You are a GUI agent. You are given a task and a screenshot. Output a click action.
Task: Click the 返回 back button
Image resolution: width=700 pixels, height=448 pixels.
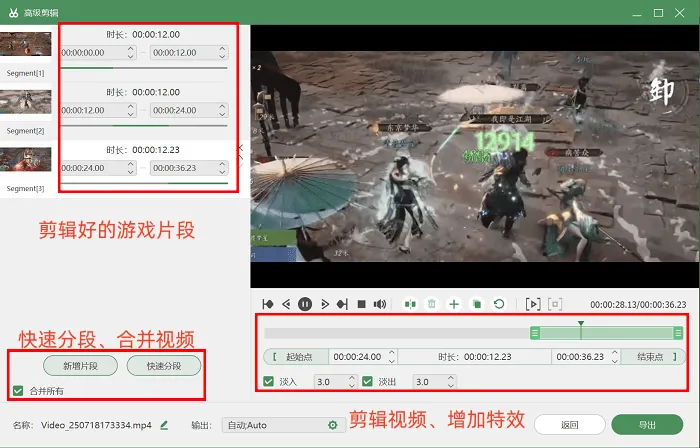(x=569, y=425)
